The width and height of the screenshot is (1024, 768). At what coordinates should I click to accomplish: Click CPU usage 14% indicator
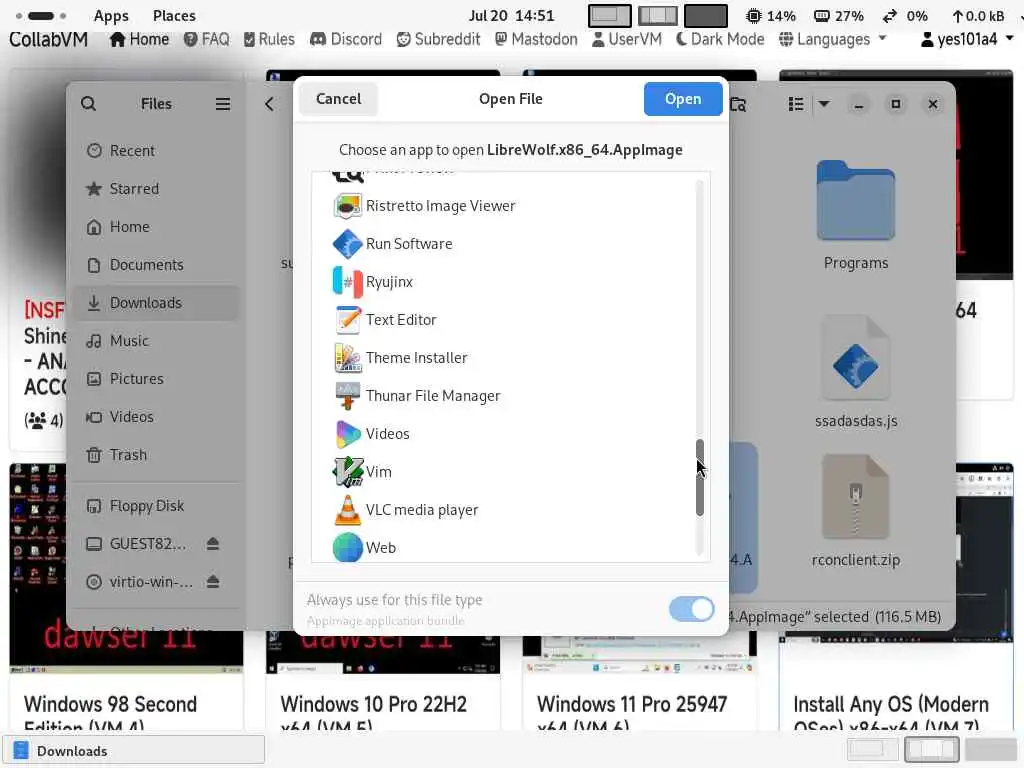click(771, 16)
